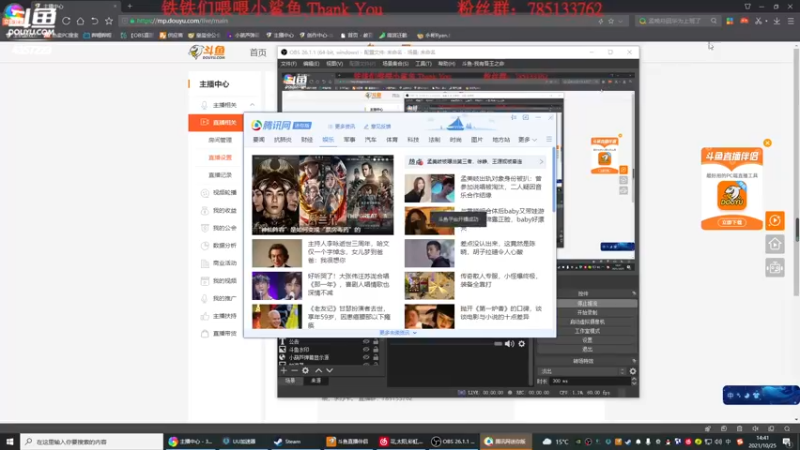Click the browser page vertical scrollbar
Viewport: 800px width, 450px height.
click(x=796, y=170)
